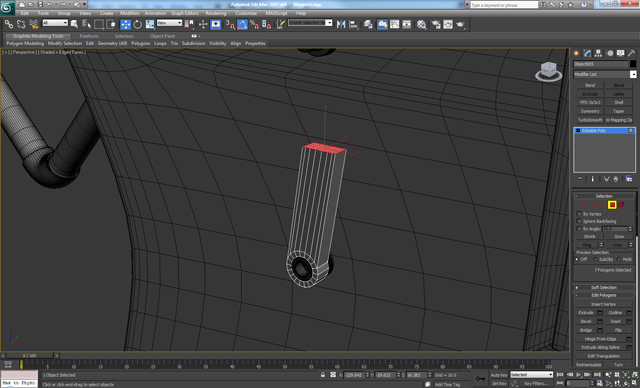
Task: Select the SubObj preview selection radio button
Action: (596, 259)
